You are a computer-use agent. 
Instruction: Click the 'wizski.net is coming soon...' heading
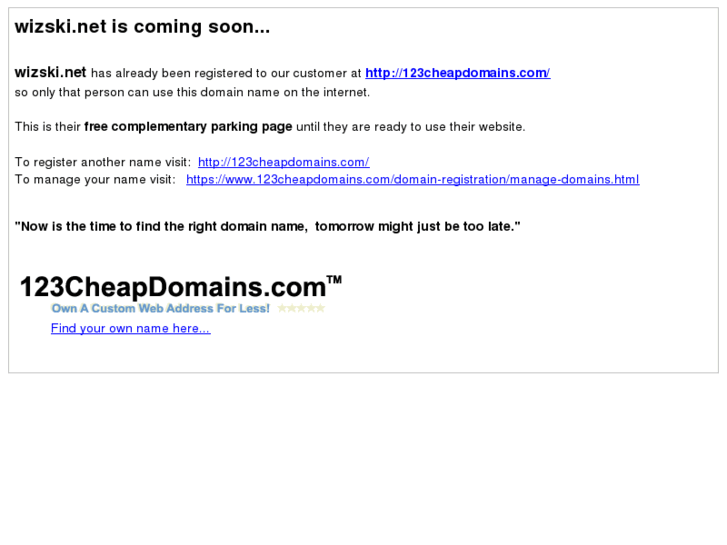pos(142,27)
